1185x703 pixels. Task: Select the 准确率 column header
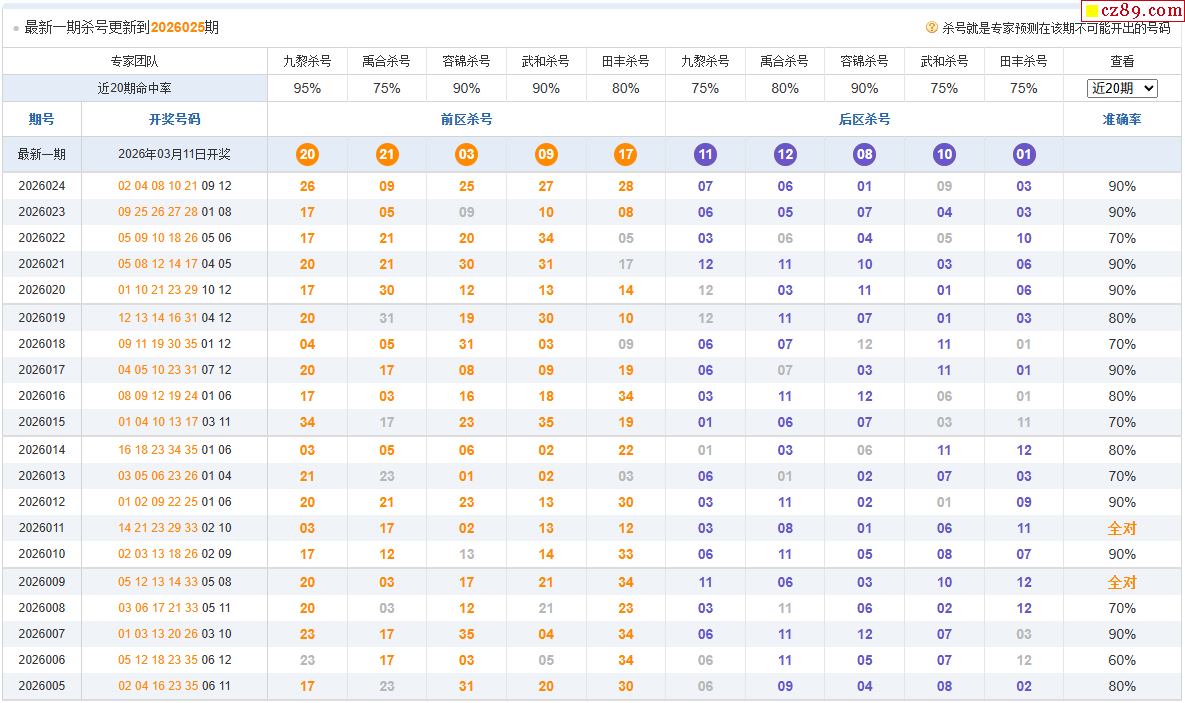[x=1122, y=119]
